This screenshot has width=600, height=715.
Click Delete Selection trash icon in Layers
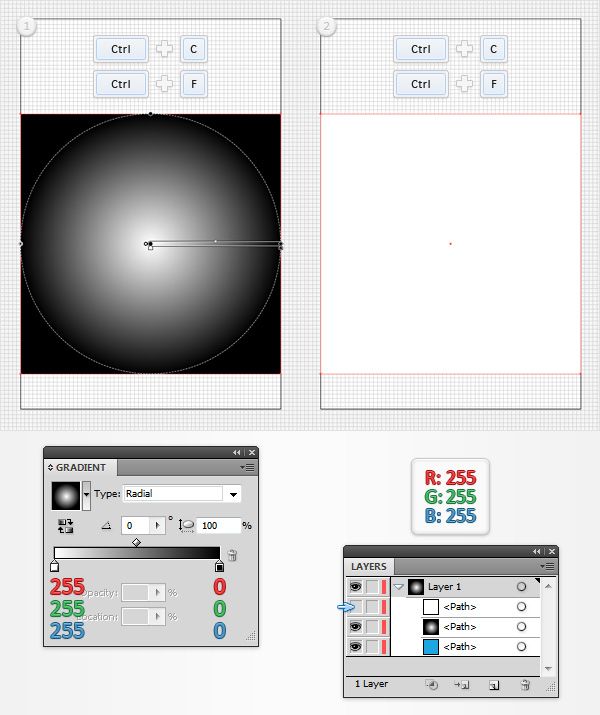[525, 684]
